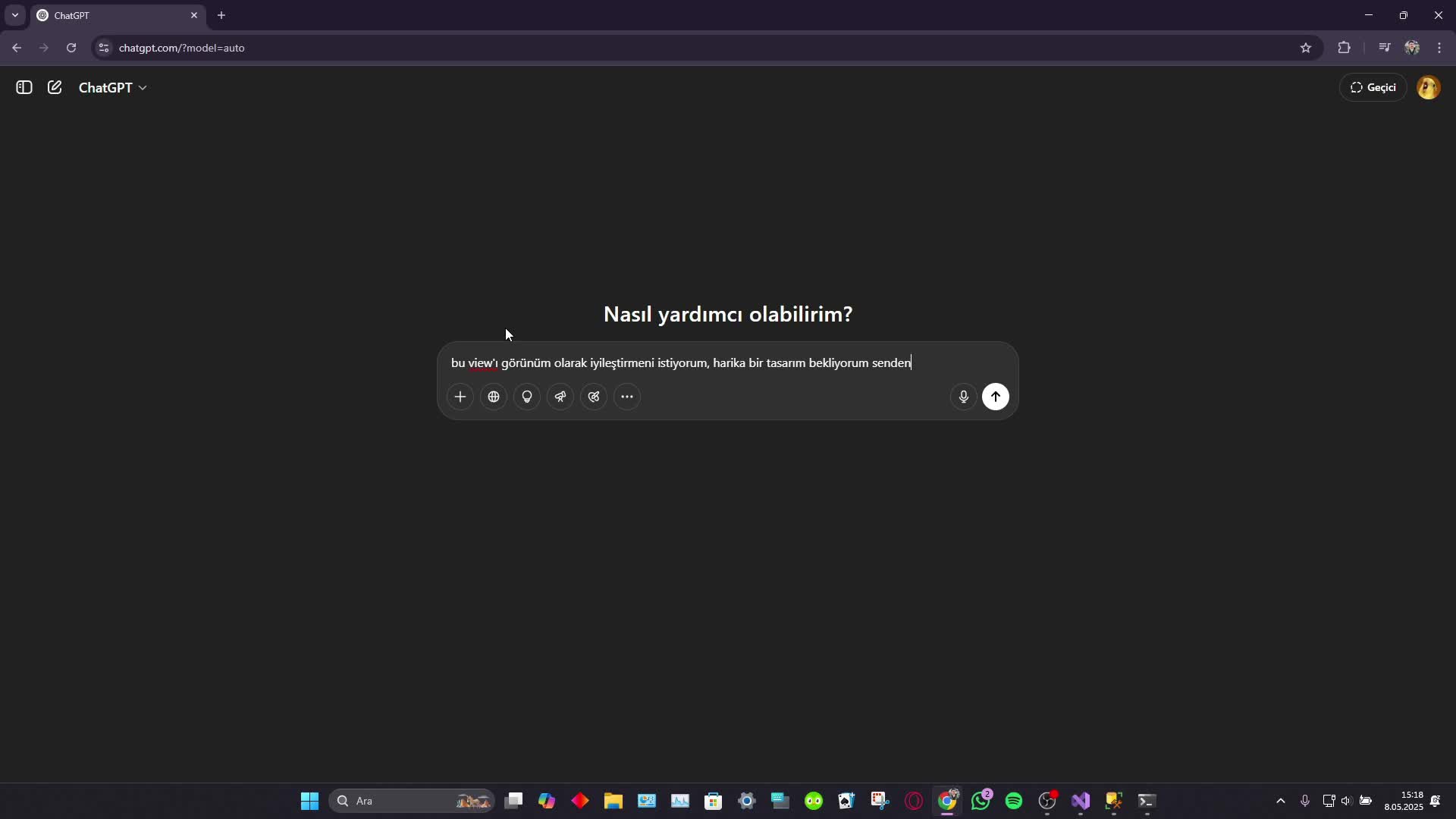
Task: Open the user profile avatar menu
Action: pos(1428,88)
